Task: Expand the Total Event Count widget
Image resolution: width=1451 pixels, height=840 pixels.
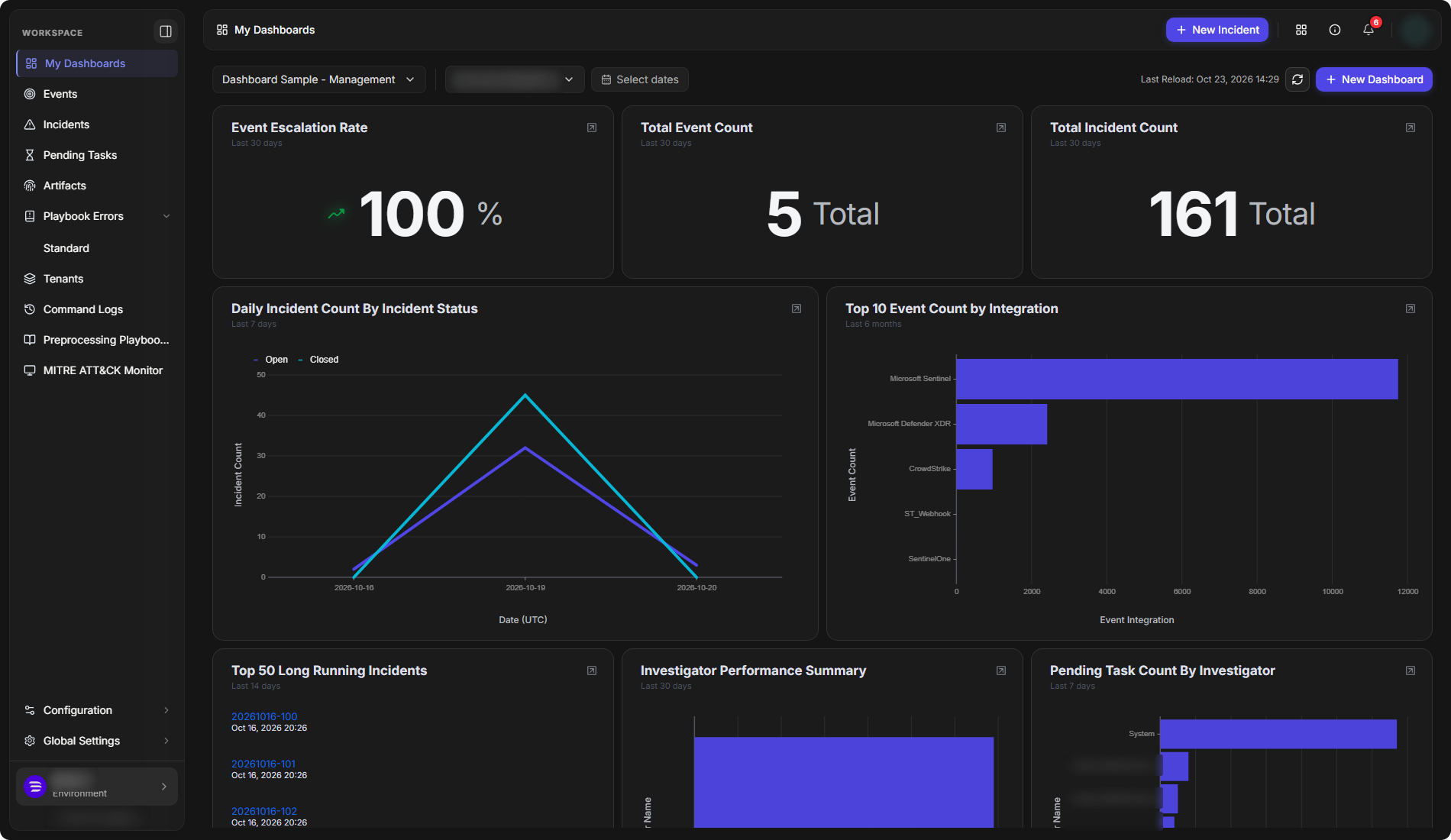Action: click(x=1001, y=128)
